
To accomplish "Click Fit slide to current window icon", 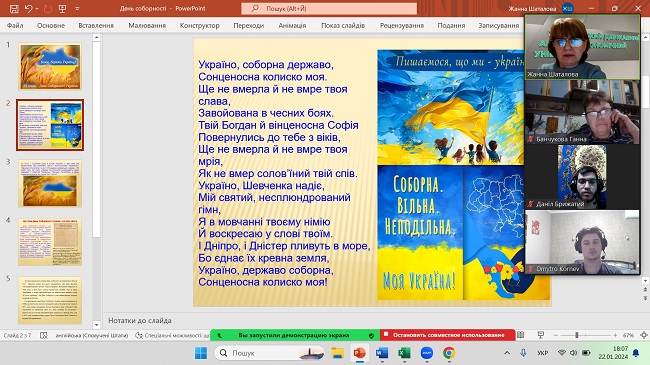I will 644,335.
